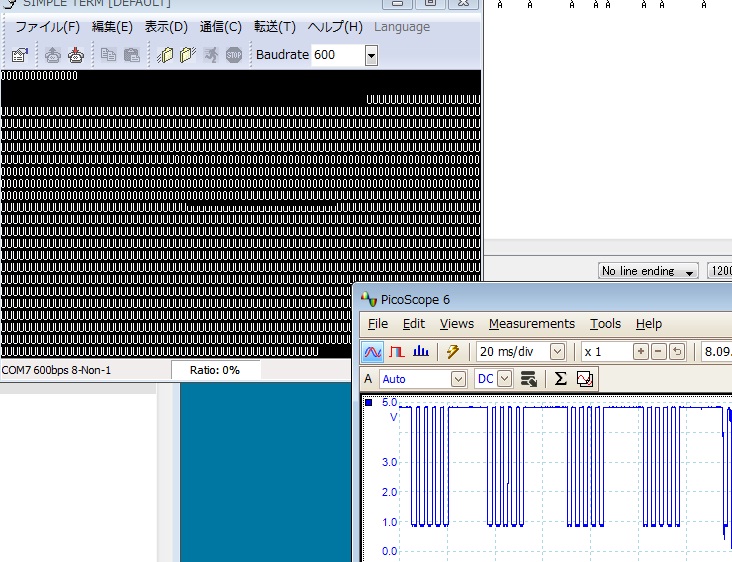The width and height of the screenshot is (732, 562).
Task: Click the channel A label button
Action: coord(368,379)
